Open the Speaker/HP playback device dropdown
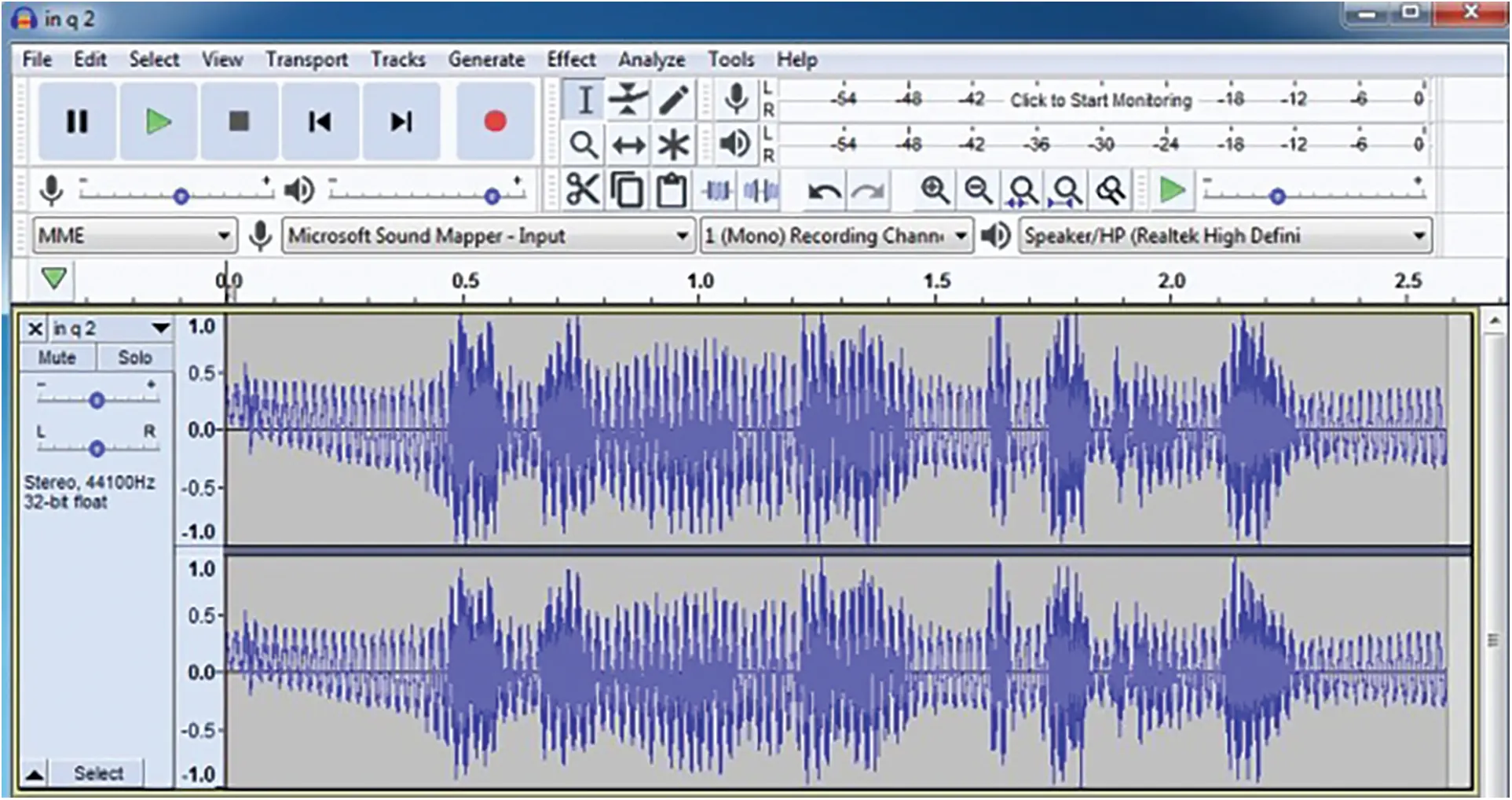The width and height of the screenshot is (1512, 800). tap(1225, 236)
